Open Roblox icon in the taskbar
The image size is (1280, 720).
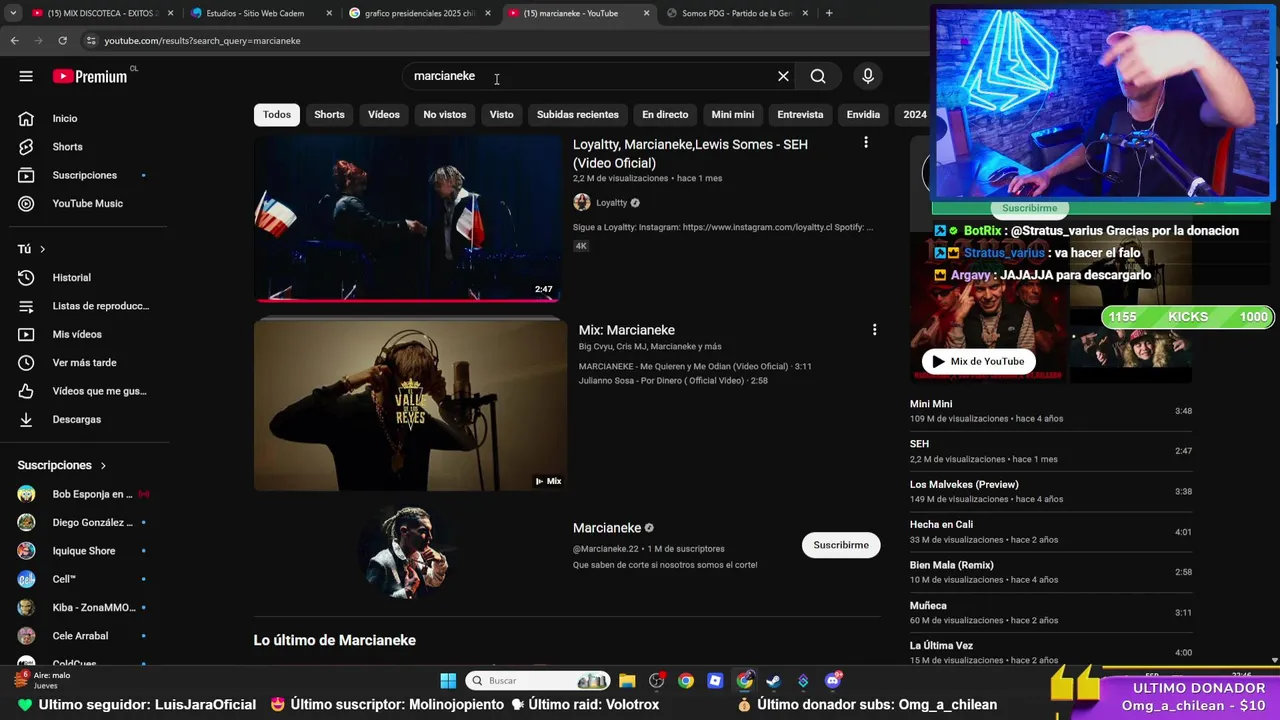715,681
